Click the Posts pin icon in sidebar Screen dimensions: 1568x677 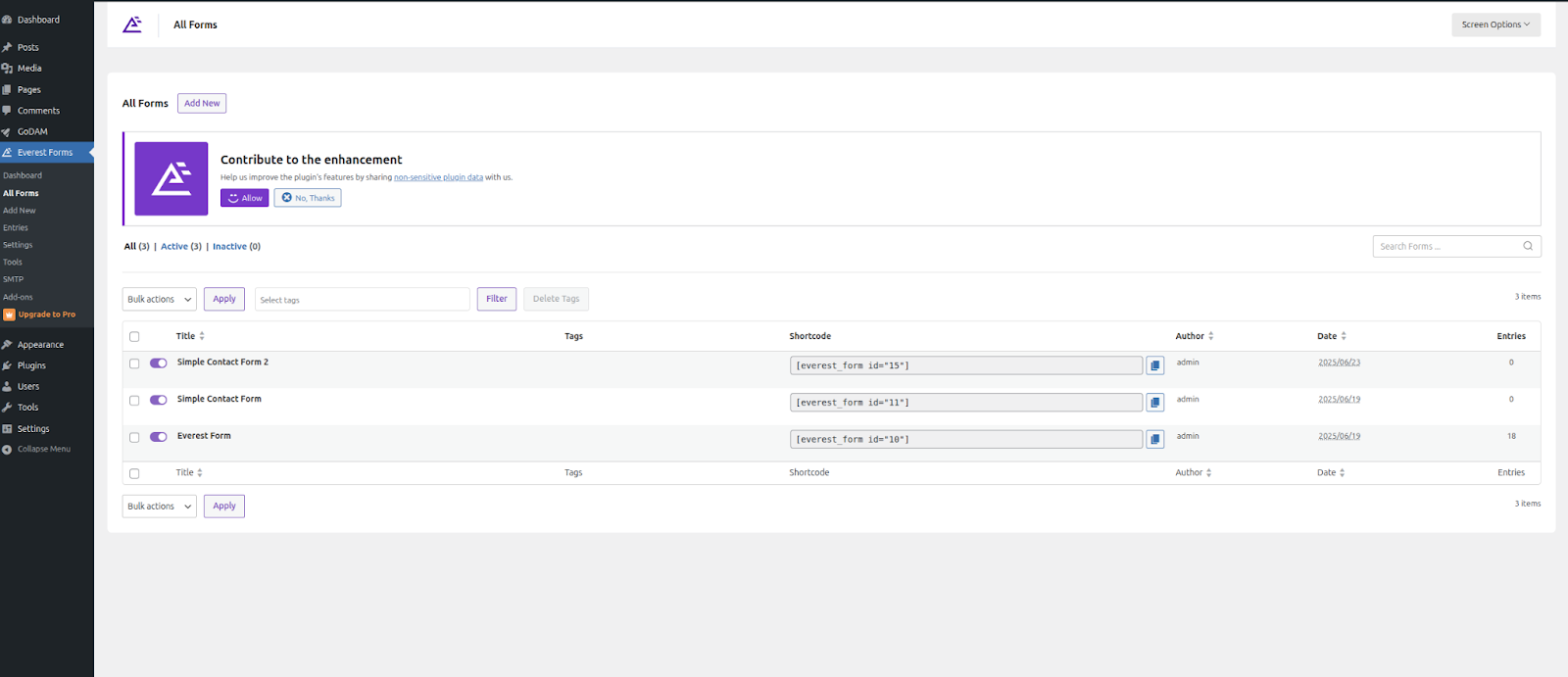tap(7, 47)
